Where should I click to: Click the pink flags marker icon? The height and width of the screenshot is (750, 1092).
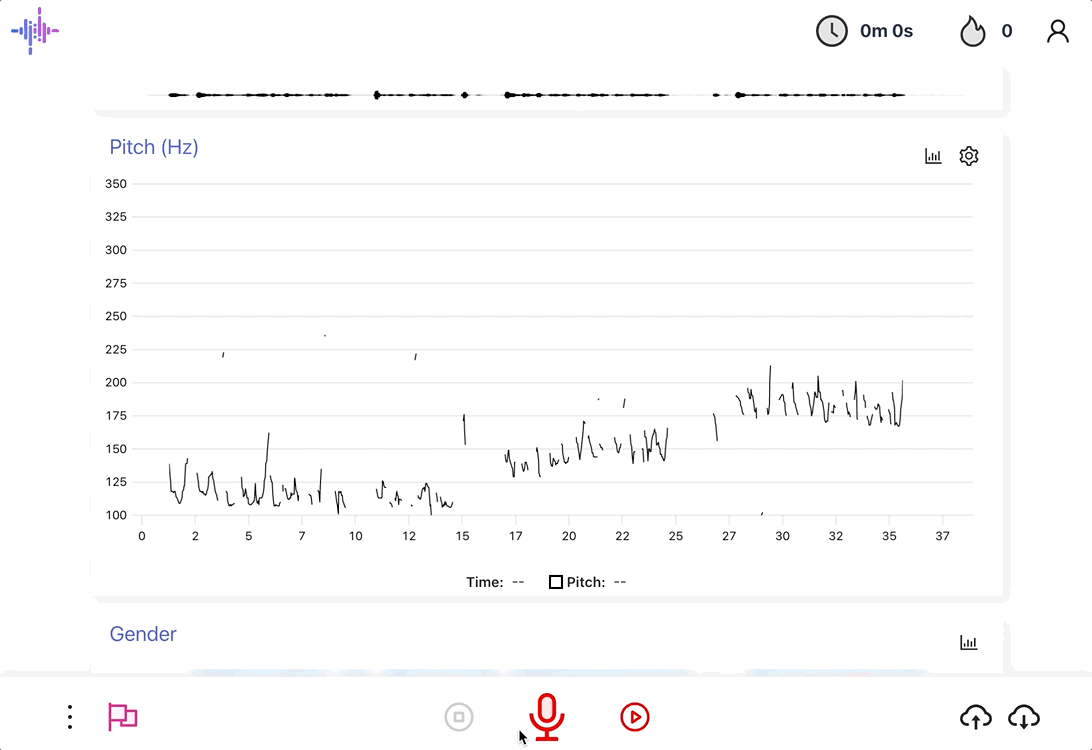pos(122,716)
